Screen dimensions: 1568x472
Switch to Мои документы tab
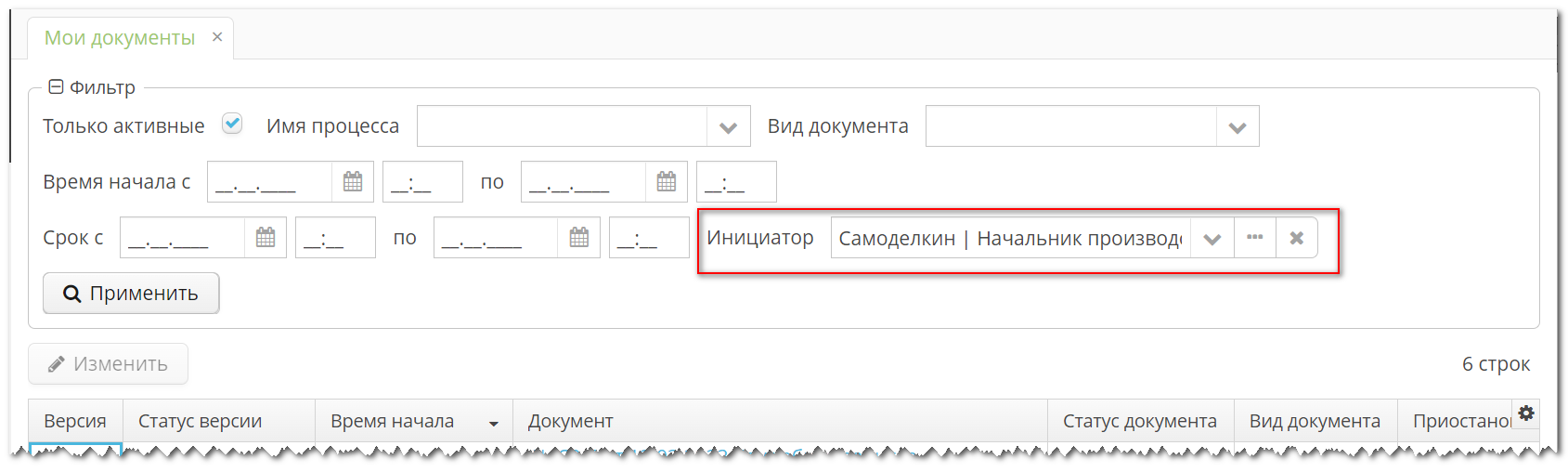coord(120,38)
